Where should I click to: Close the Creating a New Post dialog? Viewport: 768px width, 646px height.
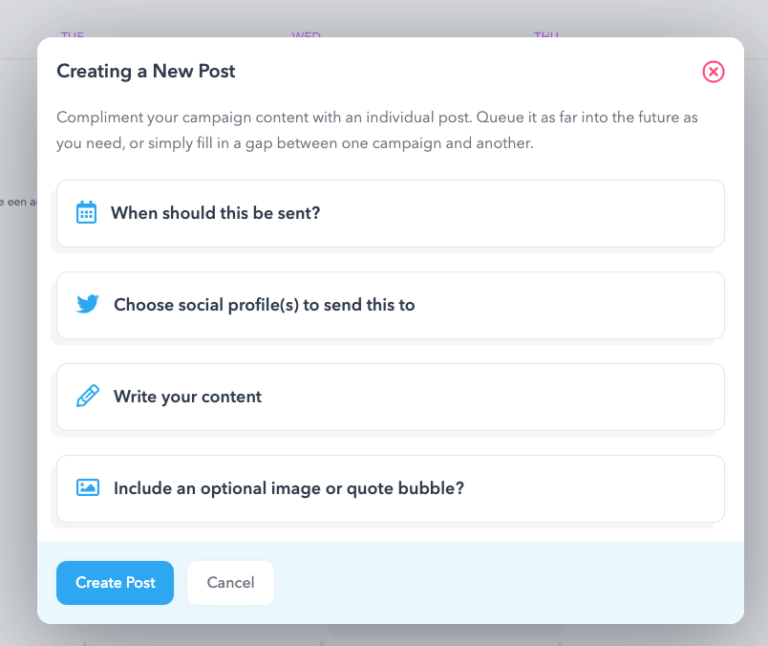click(x=713, y=72)
